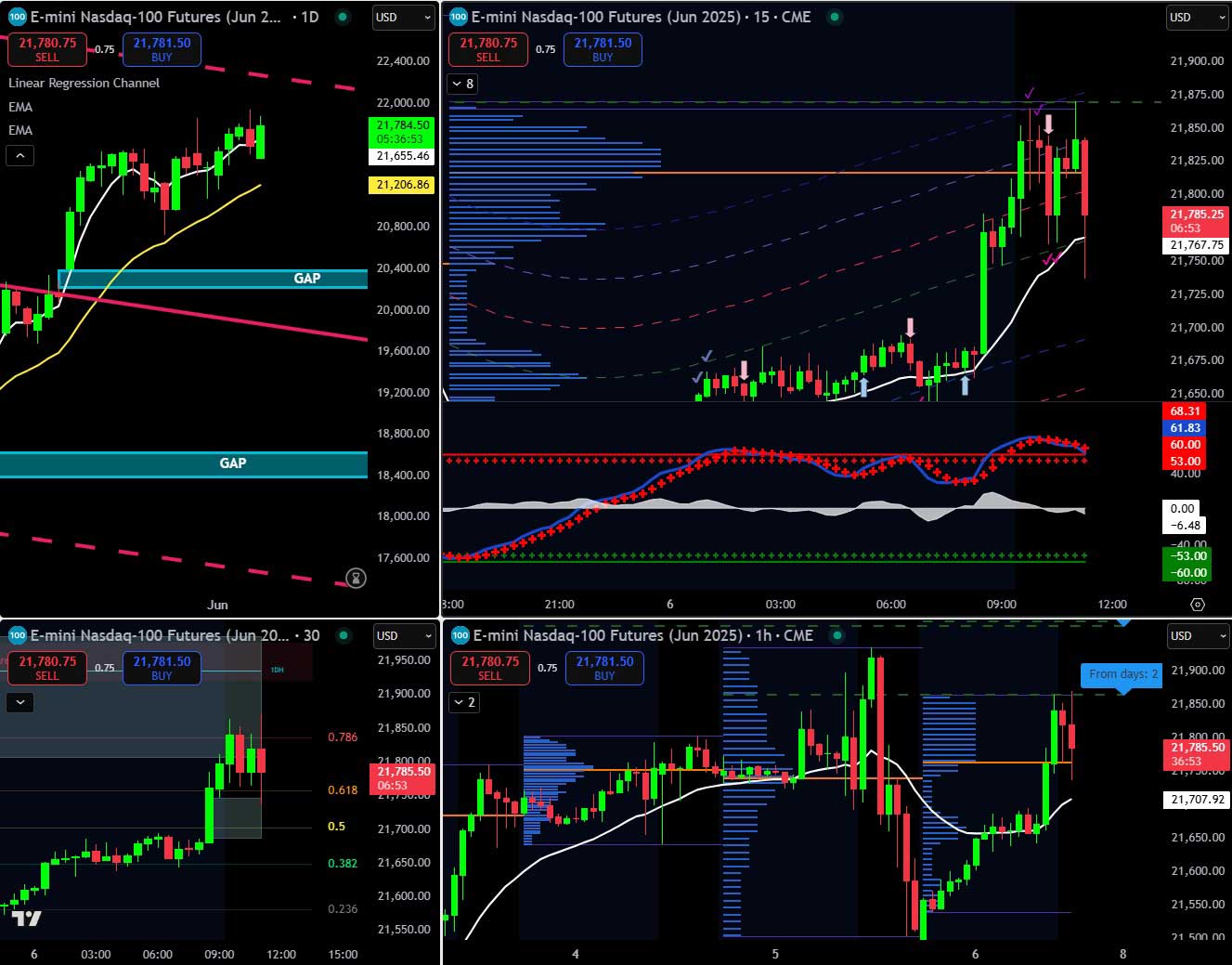Image resolution: width=1232 pixels, height=965 pixels.
Task: Click upper teal GAP zone on daily chart
Action: point(213,279)
